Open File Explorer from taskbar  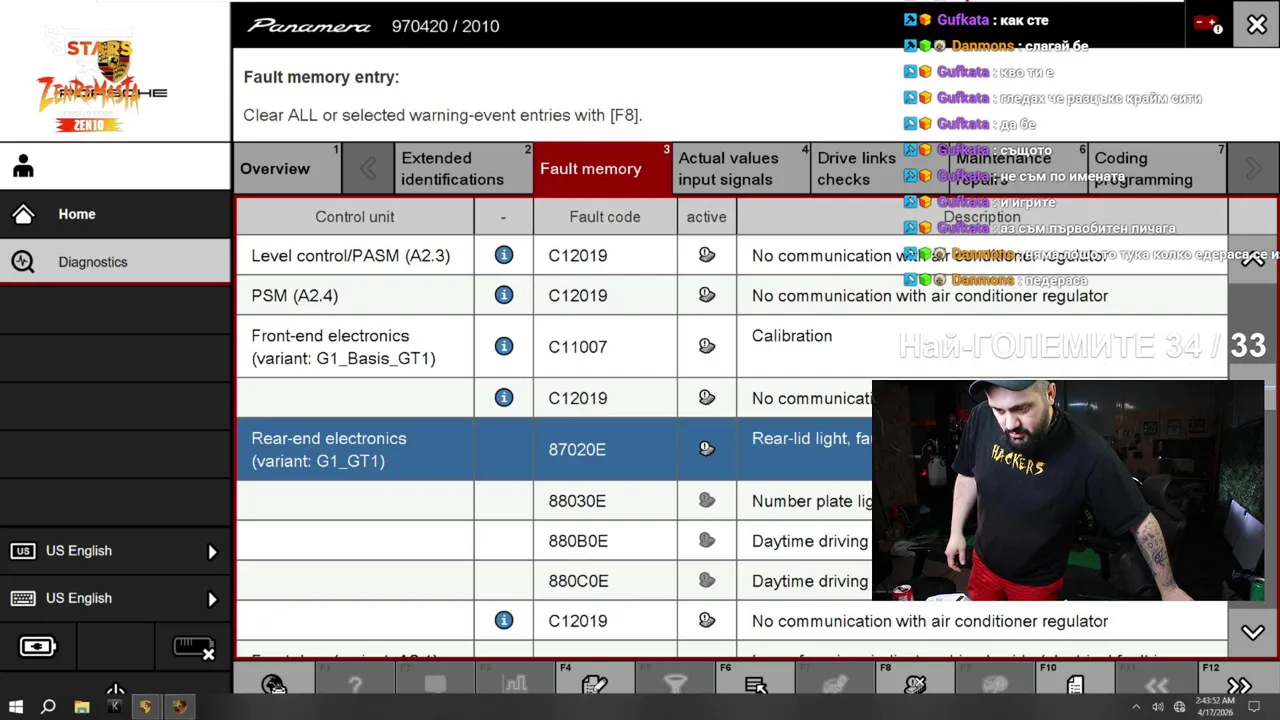click(x=82, y=706)
